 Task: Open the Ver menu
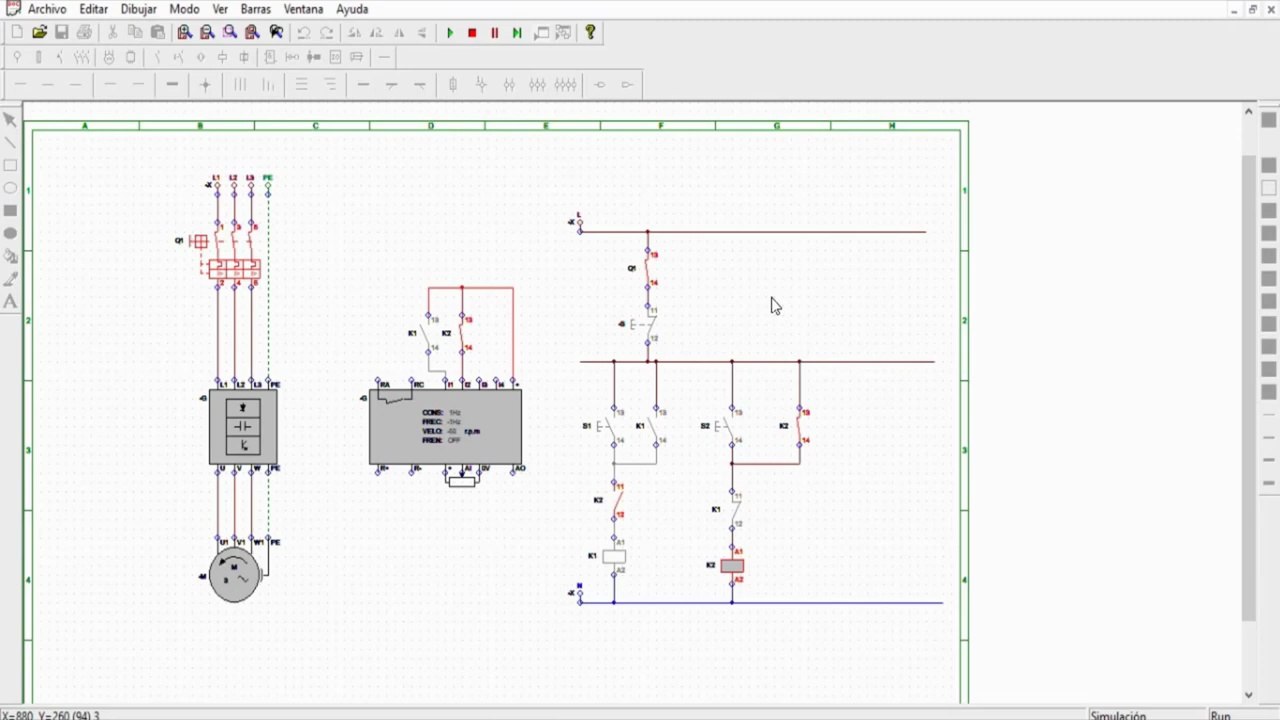click(220, 9)
